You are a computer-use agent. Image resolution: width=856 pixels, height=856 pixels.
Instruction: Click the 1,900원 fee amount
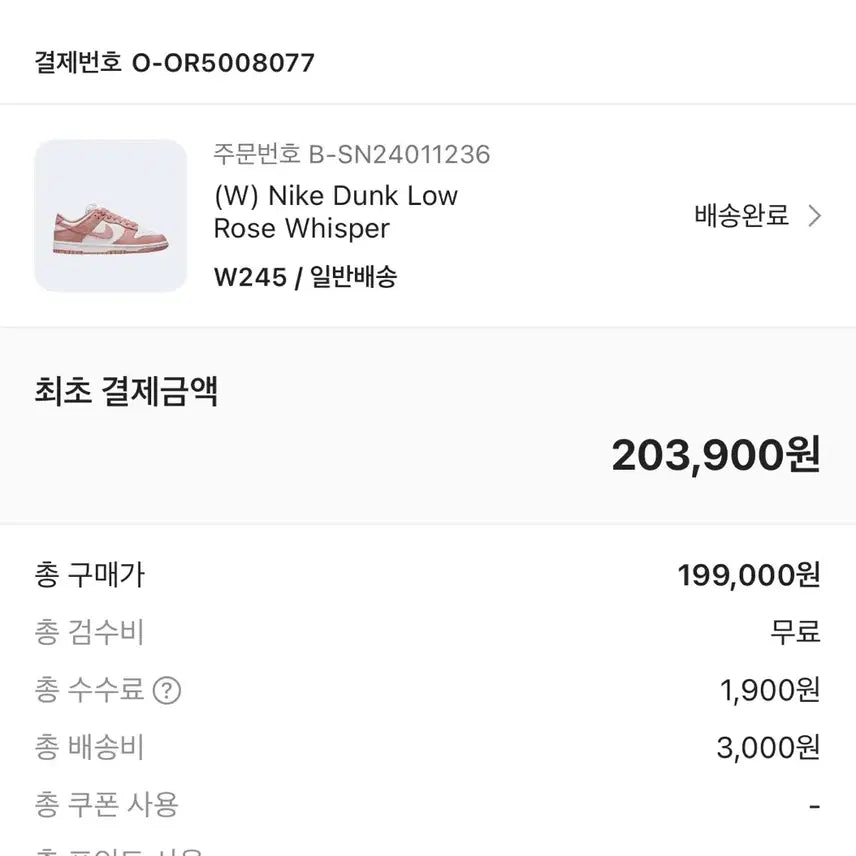click(768, 690)
